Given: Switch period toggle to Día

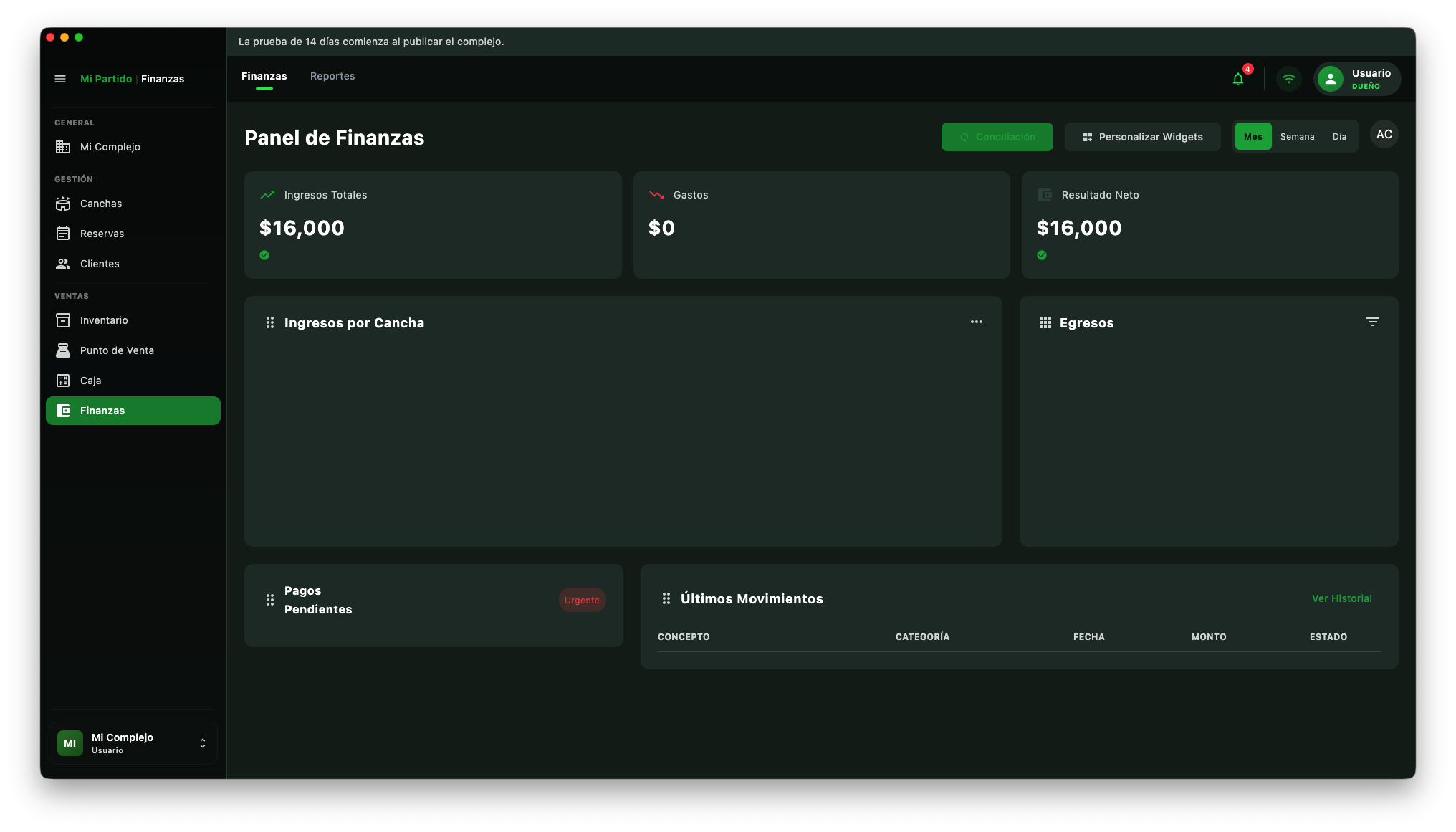Looking at the screenshot, I should coord(1339,136).
